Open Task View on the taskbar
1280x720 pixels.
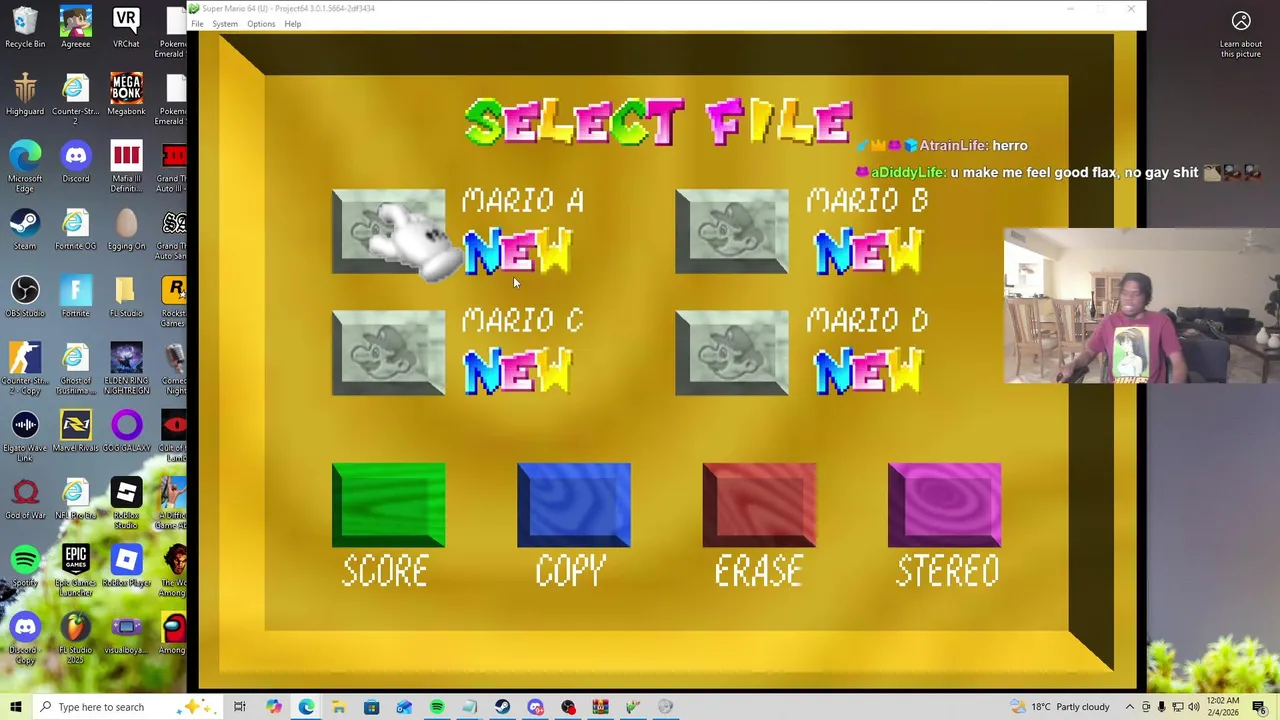[240, 707]
